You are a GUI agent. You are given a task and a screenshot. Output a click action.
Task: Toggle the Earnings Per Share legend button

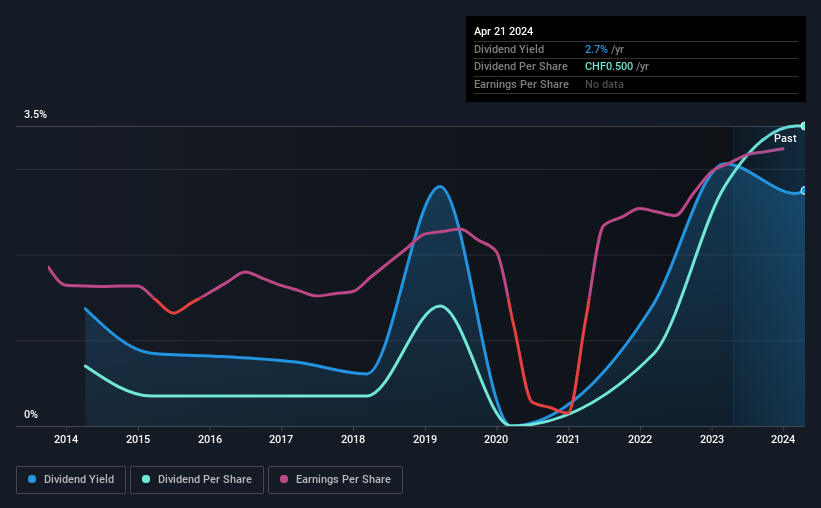(x=335, y=480)
